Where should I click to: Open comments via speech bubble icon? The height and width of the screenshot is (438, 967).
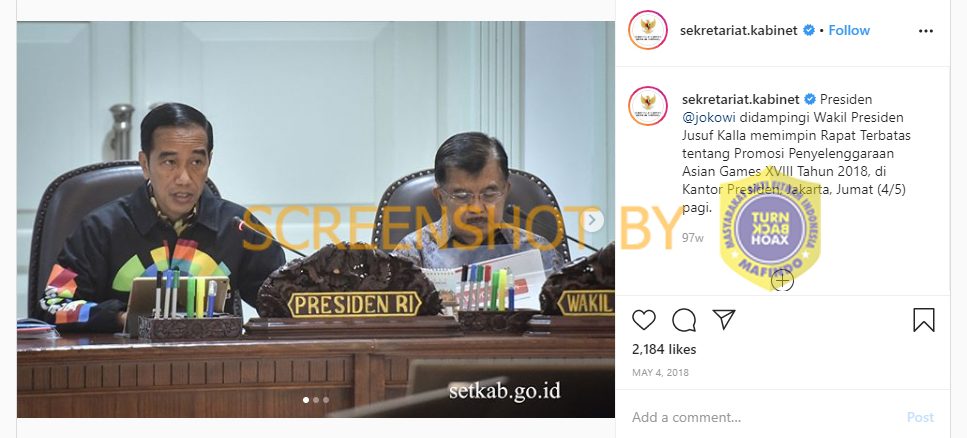point(684,320)
